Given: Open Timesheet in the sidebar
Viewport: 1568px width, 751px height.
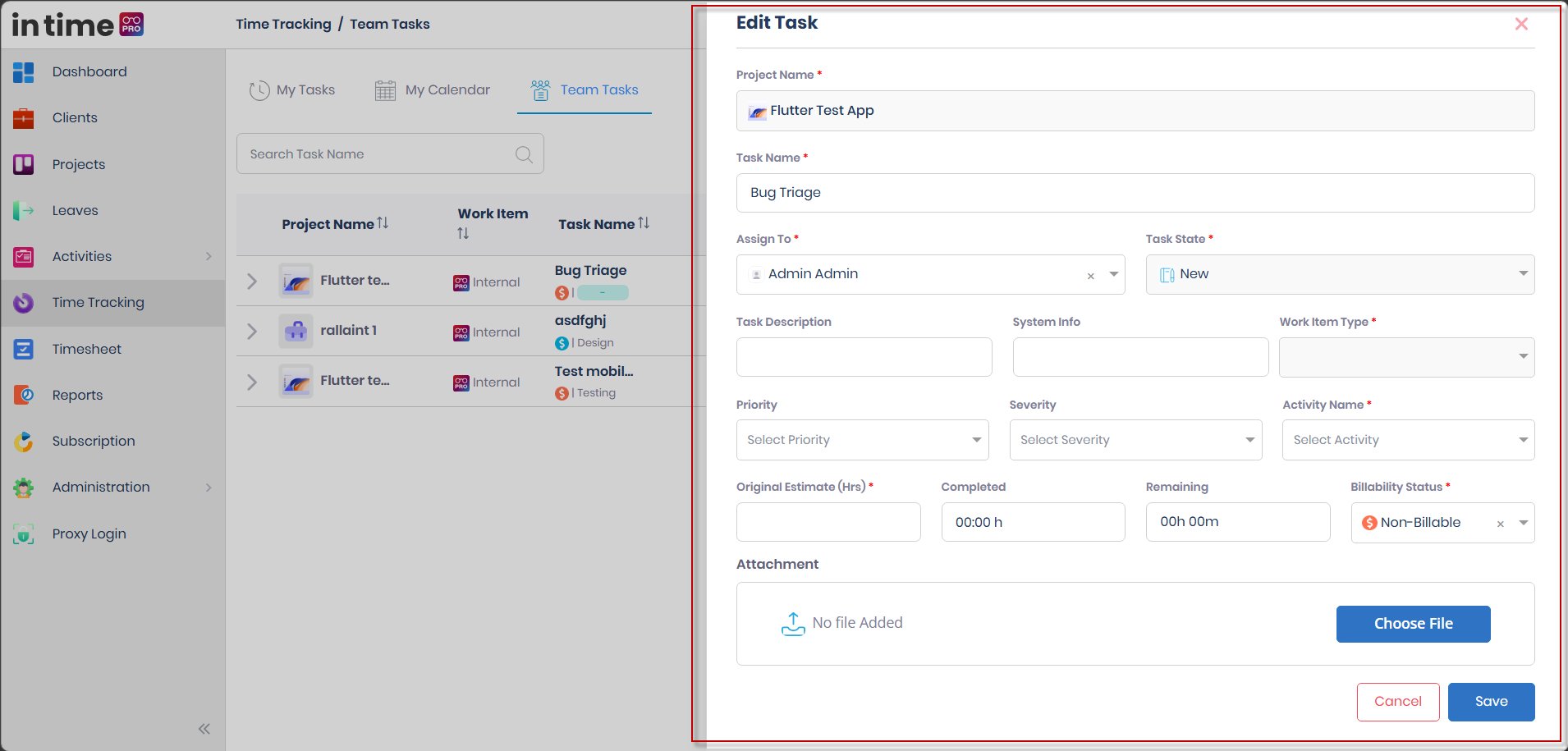Looking at the screenshot, I should point(86,349).
